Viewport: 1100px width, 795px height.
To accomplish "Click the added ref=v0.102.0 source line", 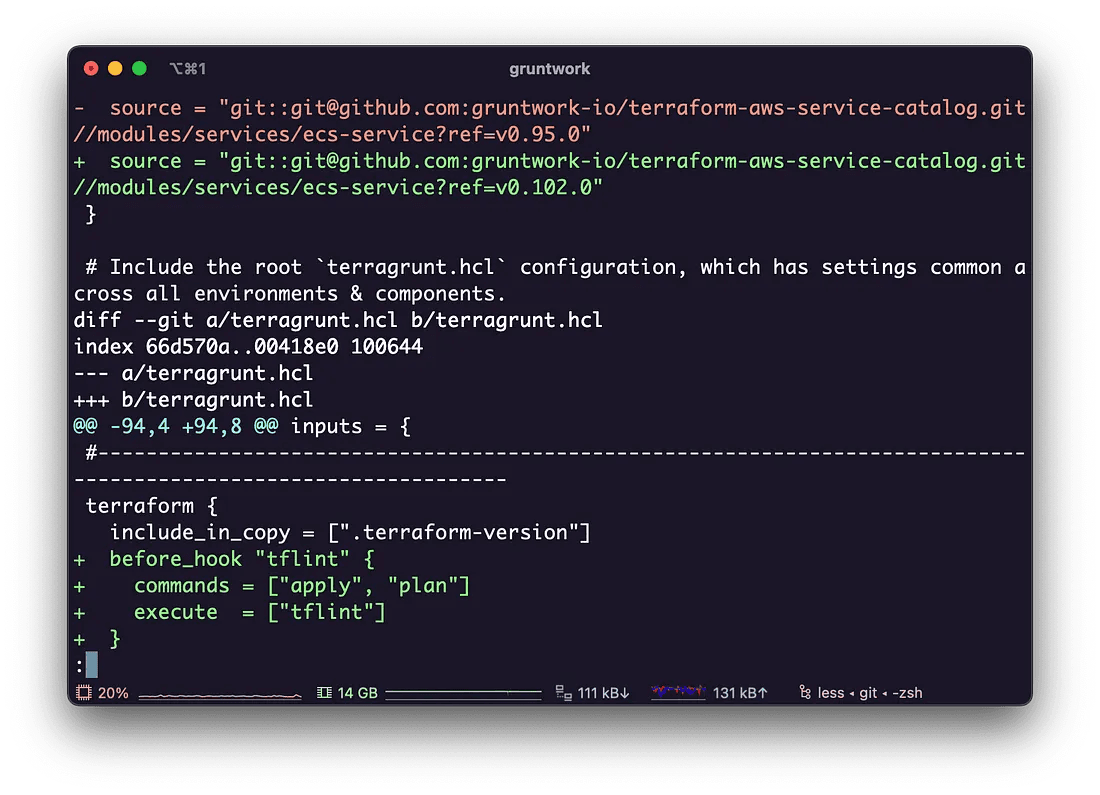I will point(549,174).
